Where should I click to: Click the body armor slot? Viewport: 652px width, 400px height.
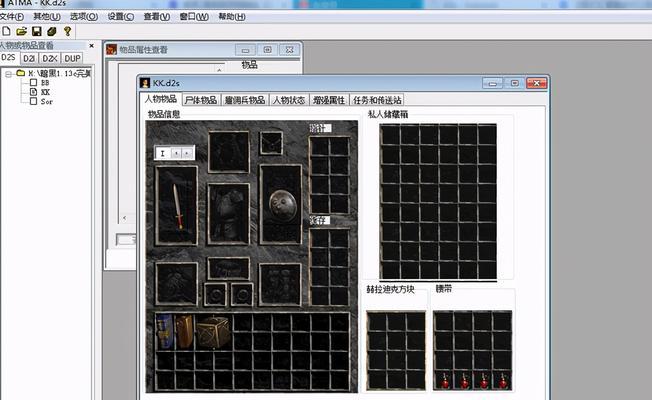[x=228, y=214]
